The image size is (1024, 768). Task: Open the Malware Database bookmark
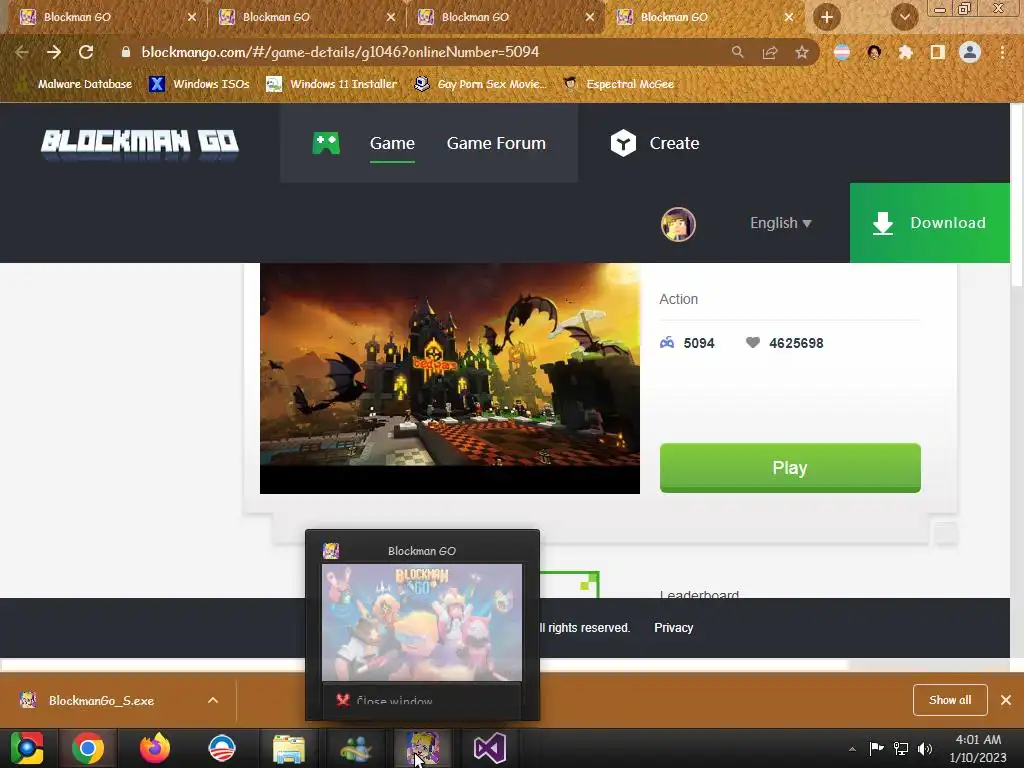coord(74,84)
